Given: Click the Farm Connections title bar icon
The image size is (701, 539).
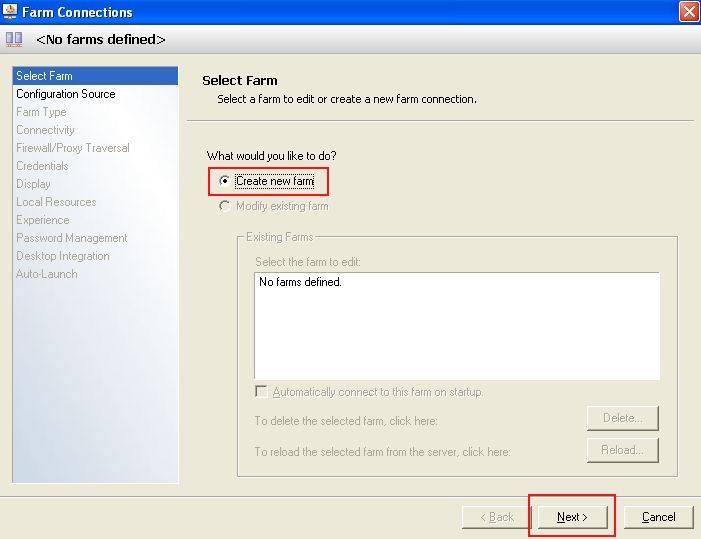Looking at the screenshot, I should pos(9,11).
